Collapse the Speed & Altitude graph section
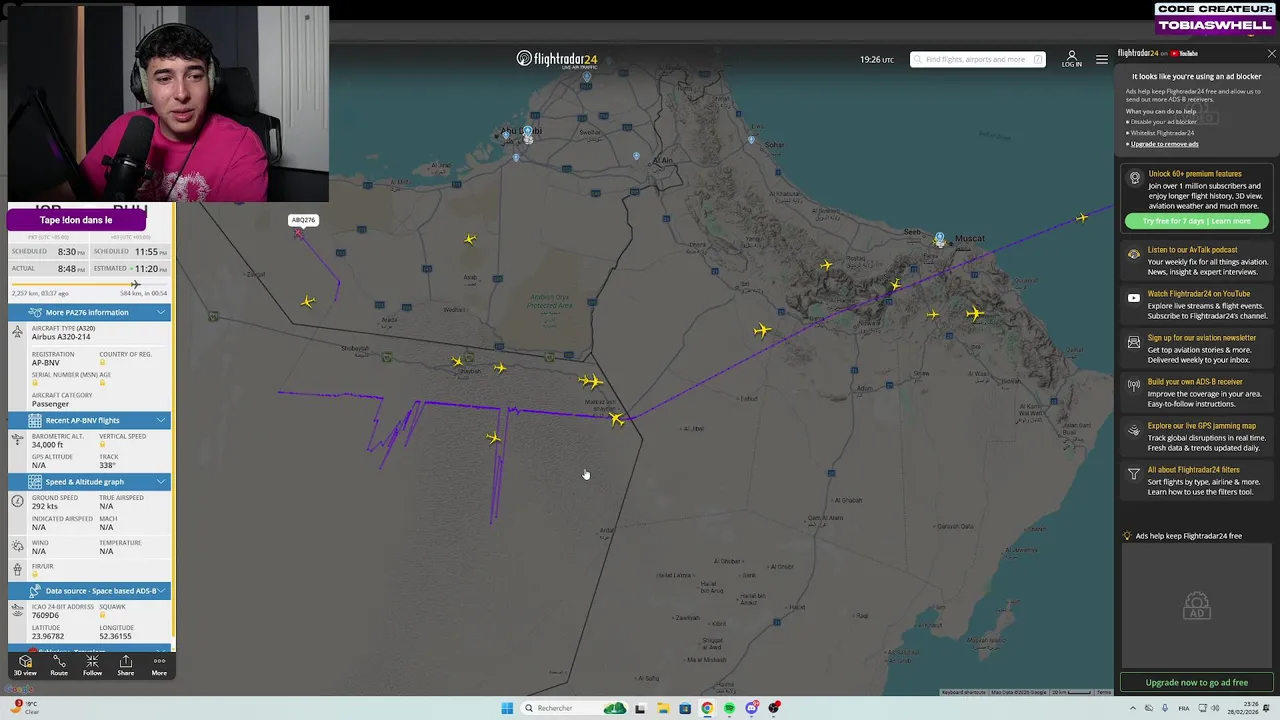The height and width of the screenshot is (720, 1280). pos(90,482)
